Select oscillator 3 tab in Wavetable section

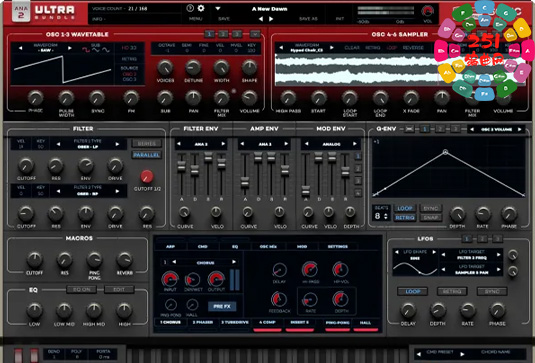coord(237,34)
